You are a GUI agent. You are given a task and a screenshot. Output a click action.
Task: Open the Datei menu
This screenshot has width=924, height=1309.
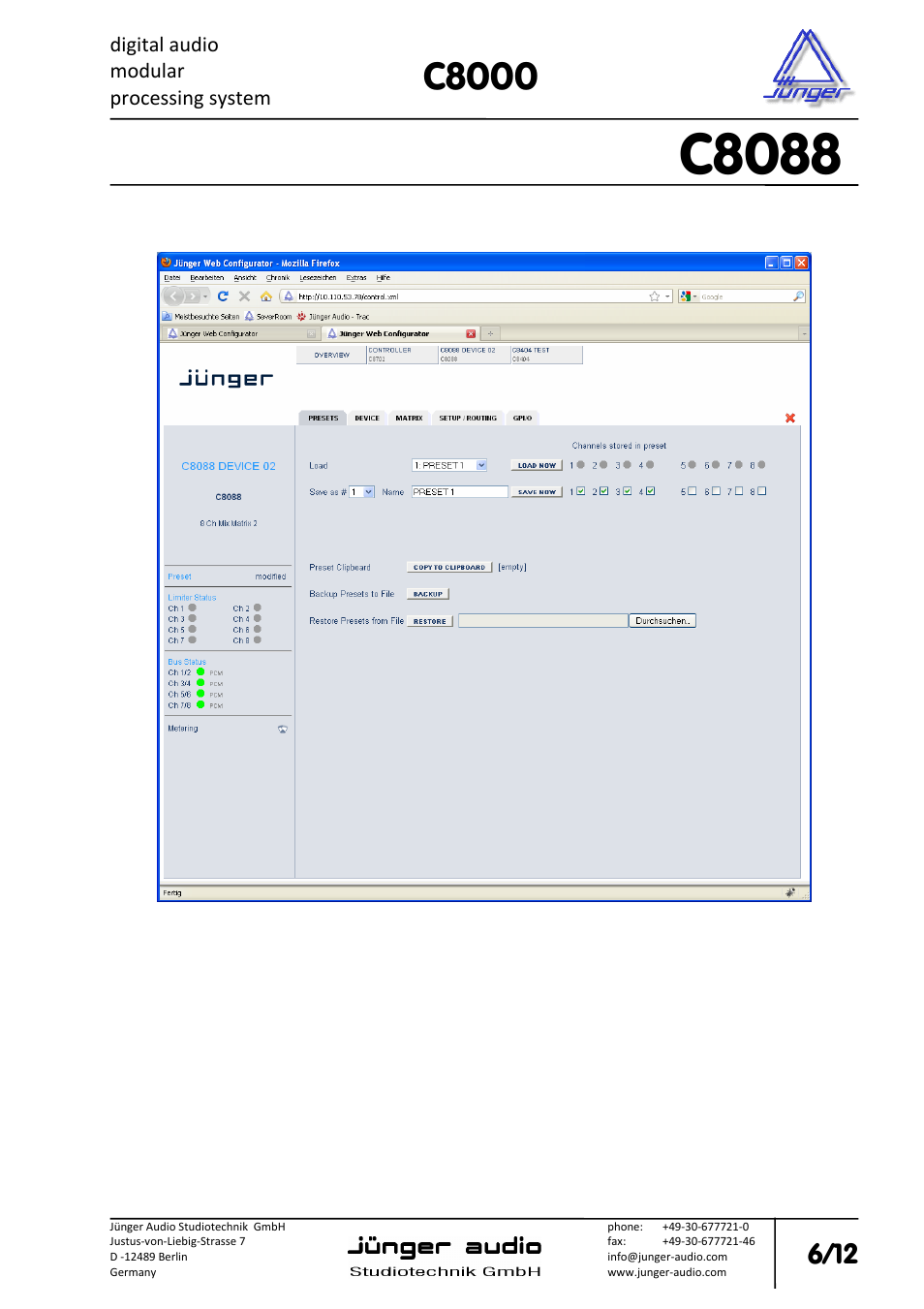(172, 278)
